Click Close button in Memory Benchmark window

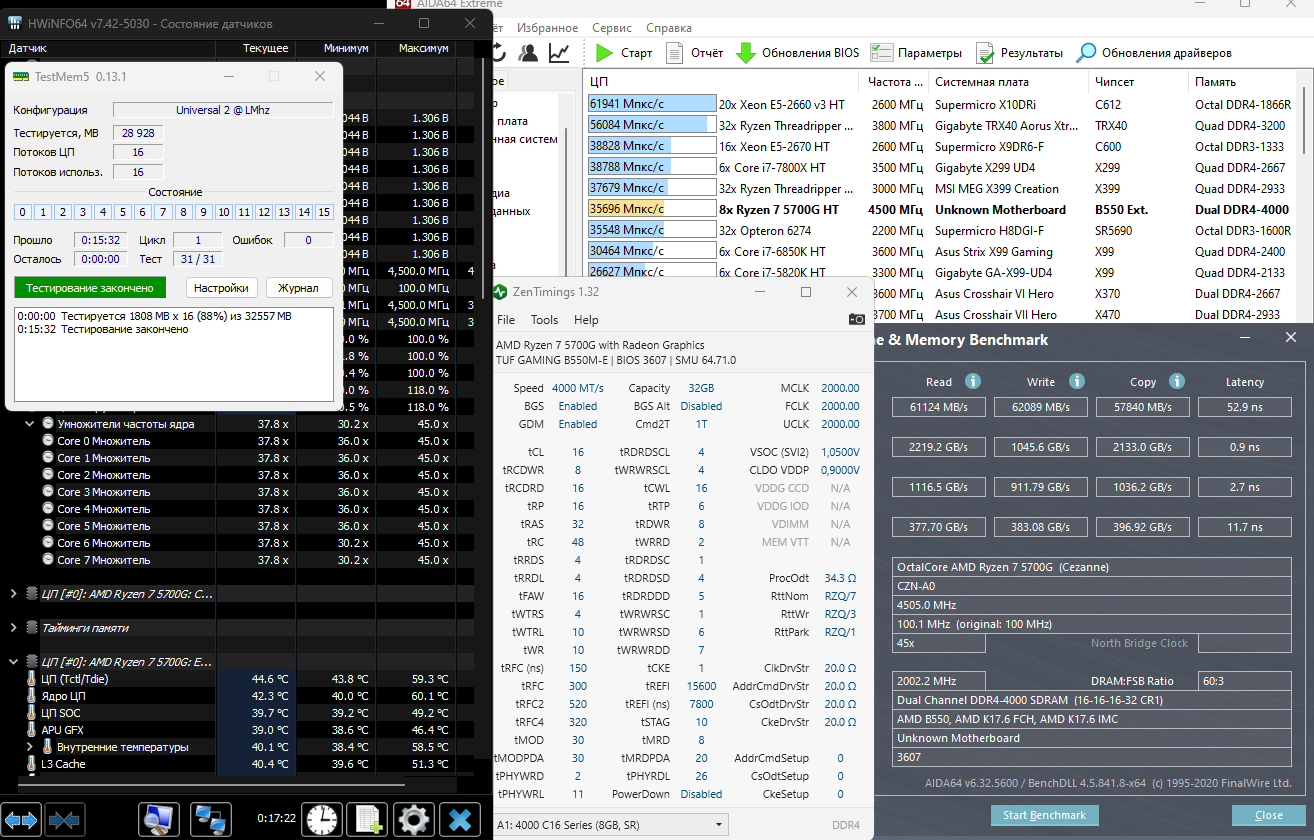pos(1269,815)
